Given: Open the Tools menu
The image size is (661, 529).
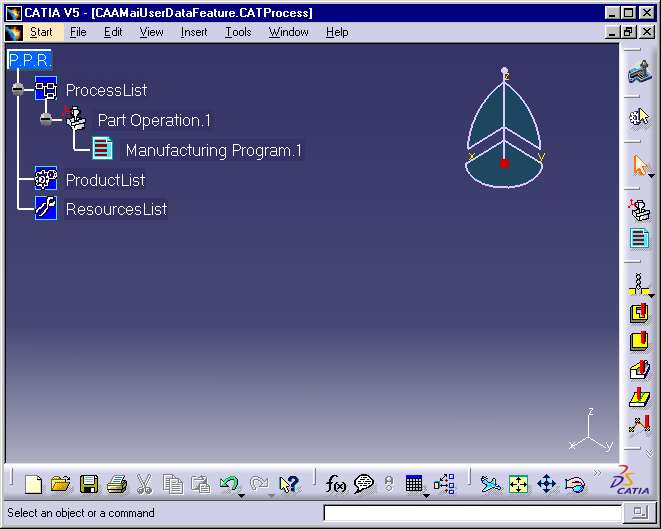Looking at the screenshot, I should click(238, 32).
